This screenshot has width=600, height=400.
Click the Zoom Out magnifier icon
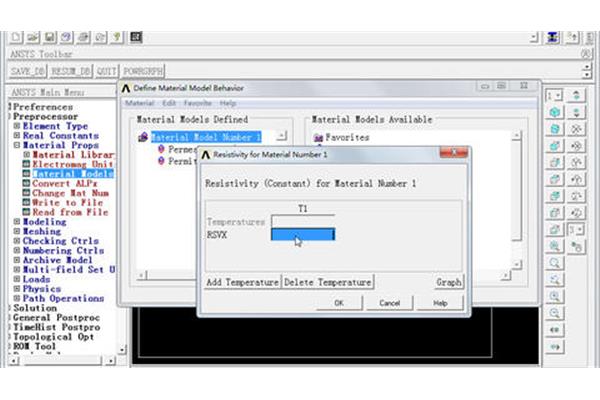(x=555, y=313)
